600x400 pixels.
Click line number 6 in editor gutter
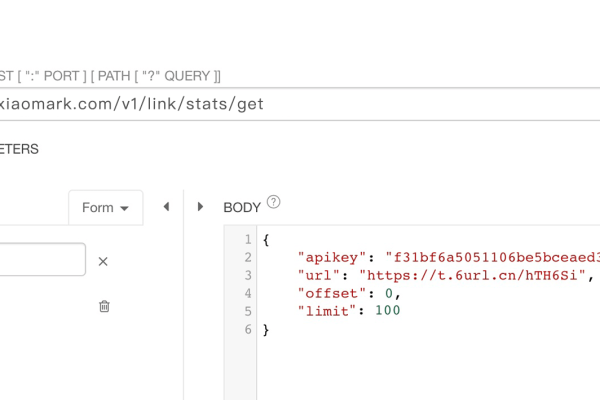[x=247, y=329]
